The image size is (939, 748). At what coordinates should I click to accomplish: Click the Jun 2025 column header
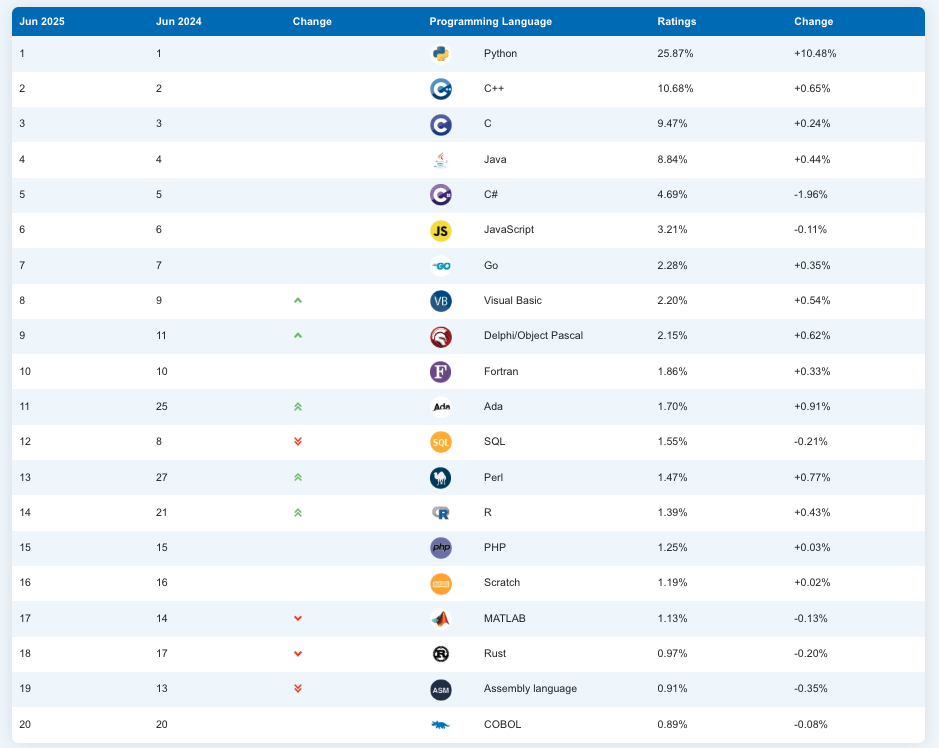pyautogui.click(x=42, y=22)
